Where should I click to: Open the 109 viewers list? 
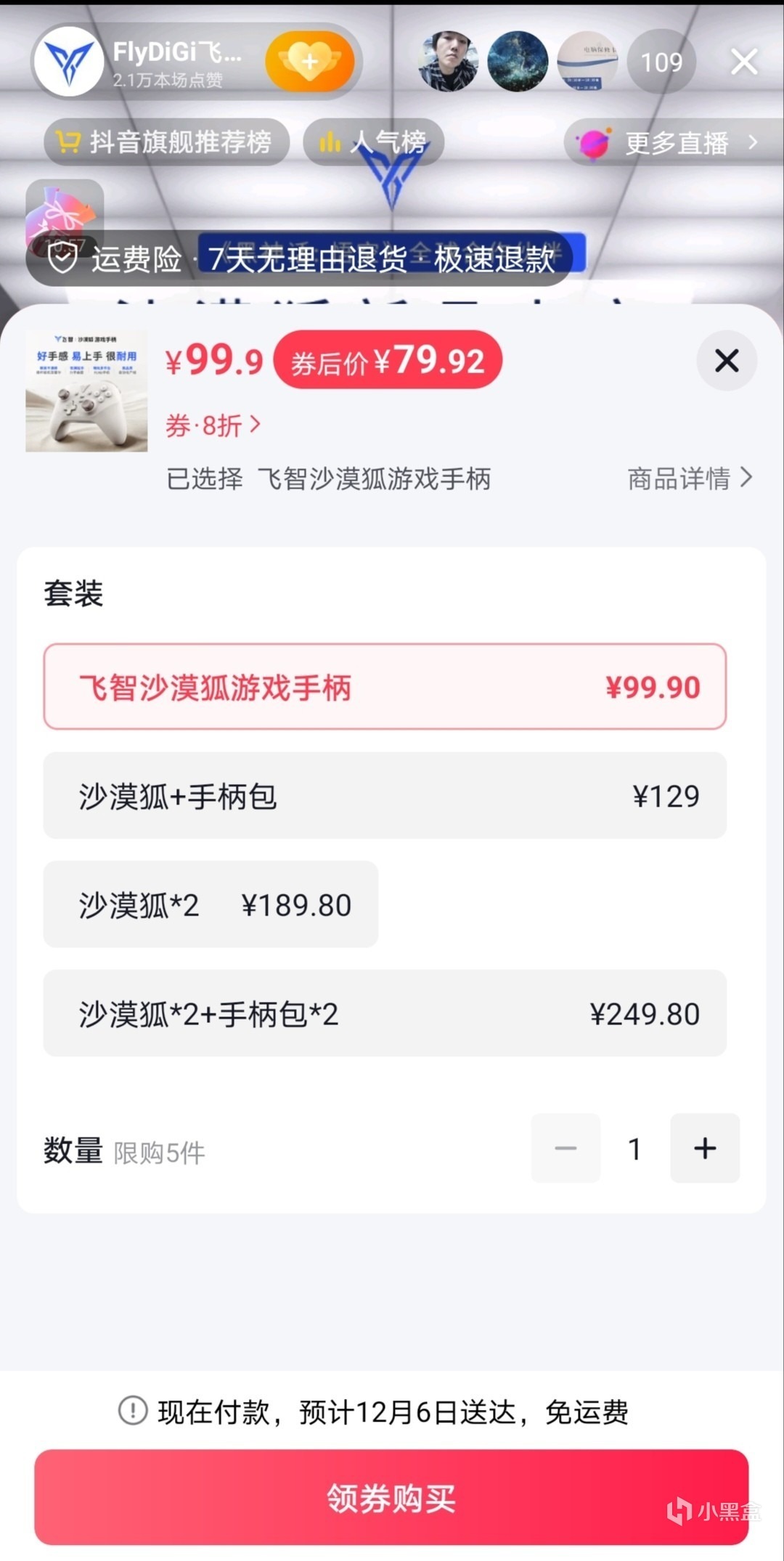(x=661, y=62)
